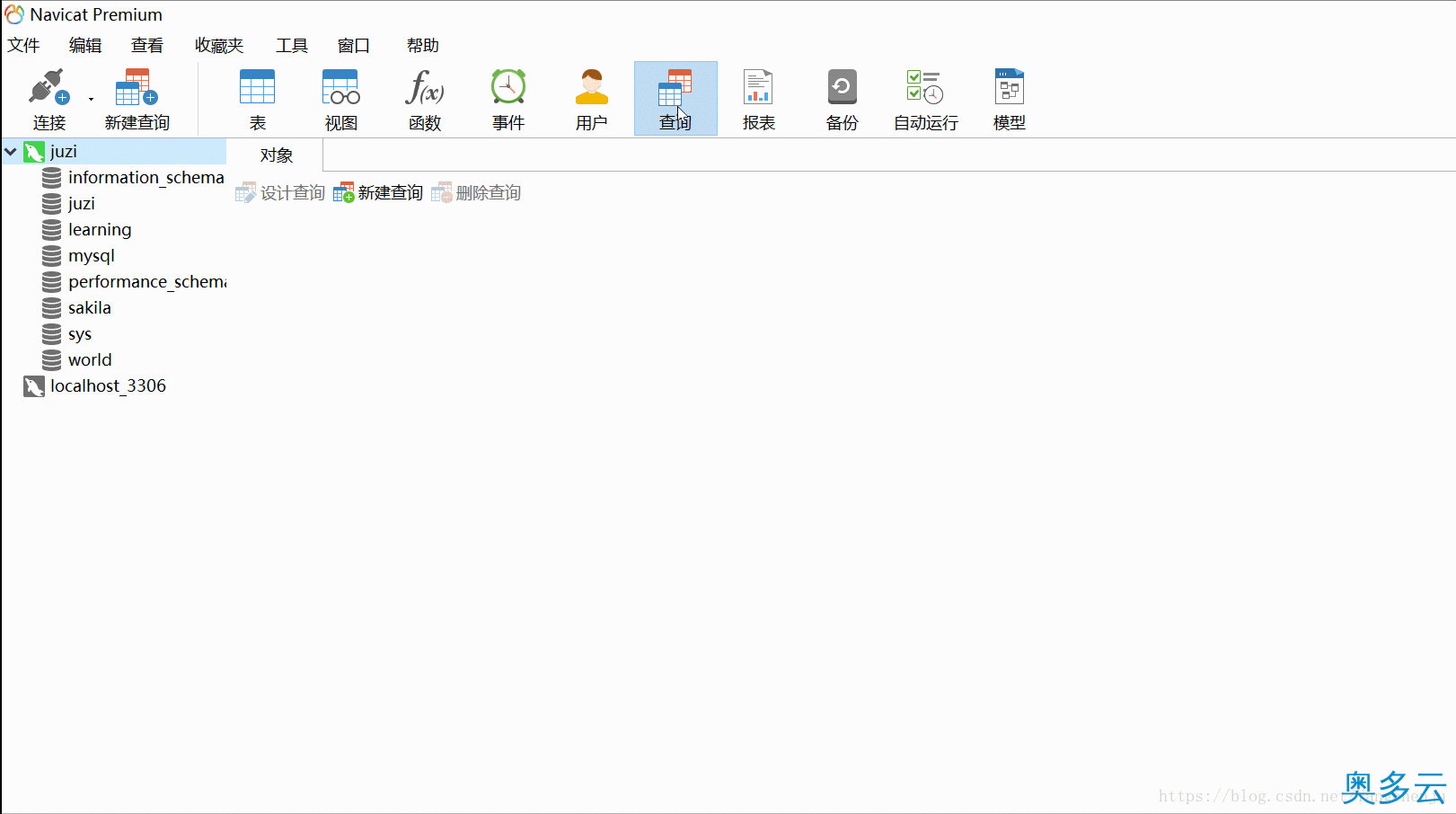
Task: Click the 设计查询 button
Action: coord(280,192)
